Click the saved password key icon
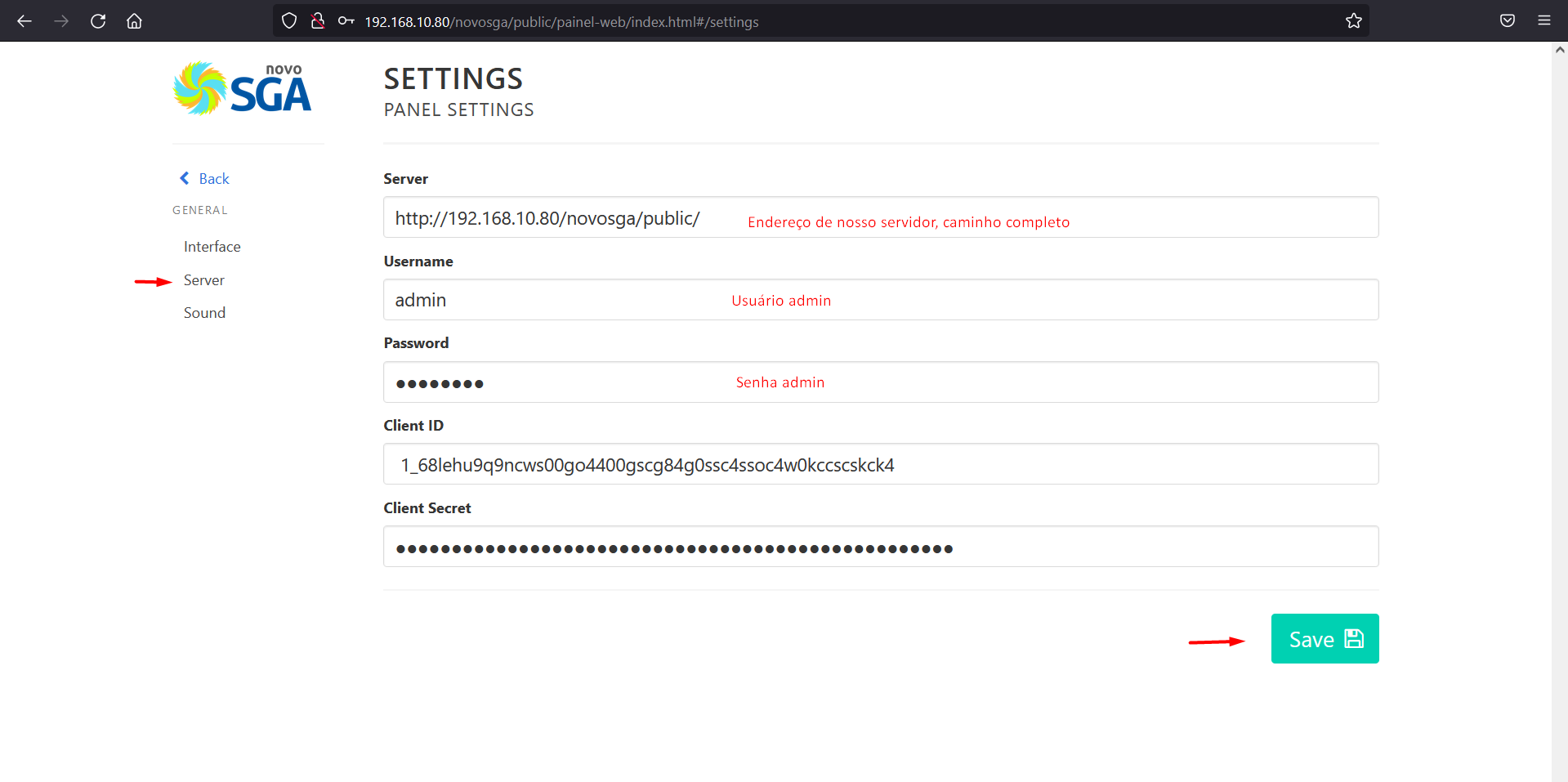This screenshot has width=1568, height=782. click(x=346, y=21)
